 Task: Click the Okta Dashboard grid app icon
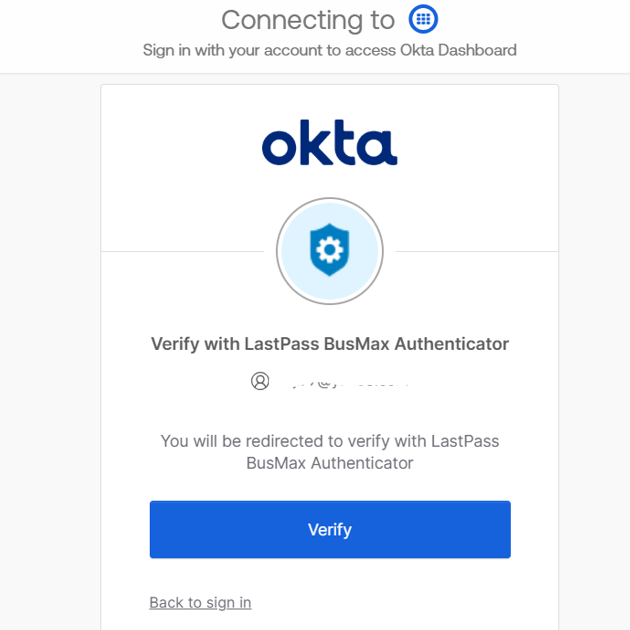click(423, 19)
